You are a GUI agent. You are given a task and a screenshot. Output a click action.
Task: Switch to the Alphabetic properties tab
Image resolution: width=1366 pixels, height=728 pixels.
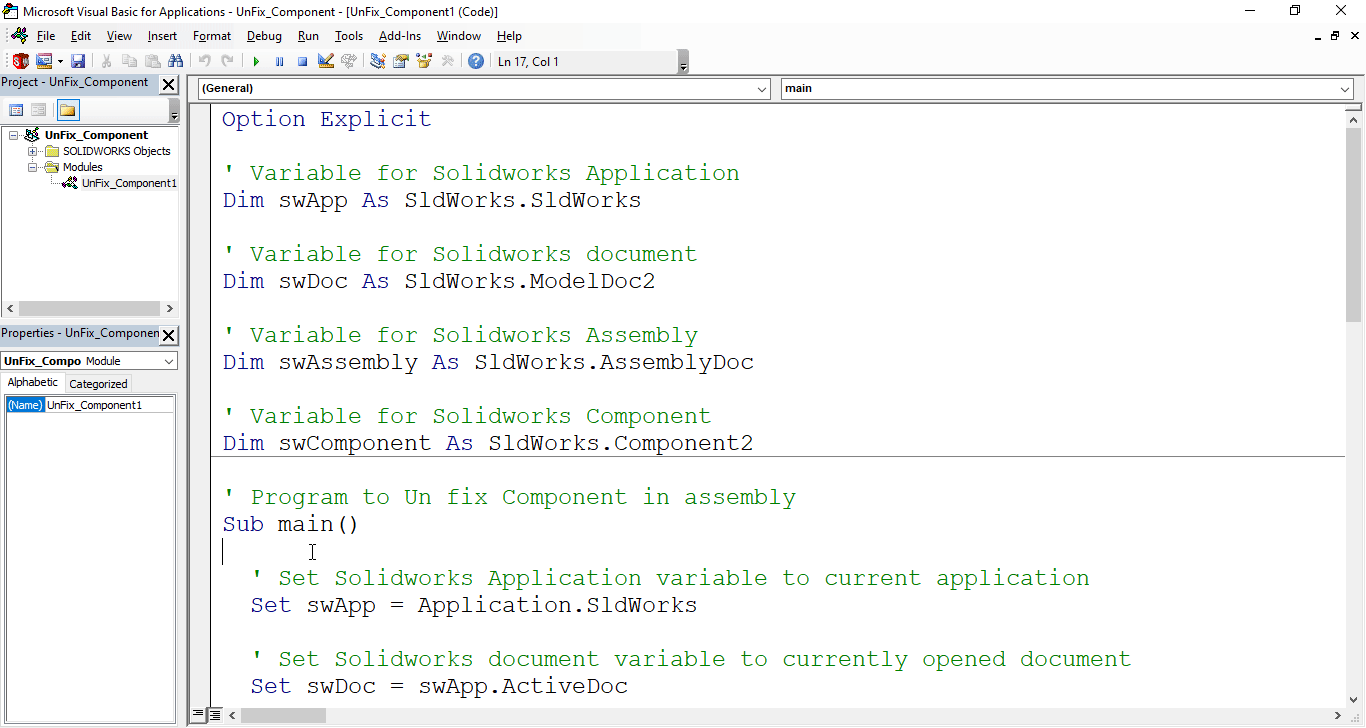pyautogui.click(x=33, y=383)
